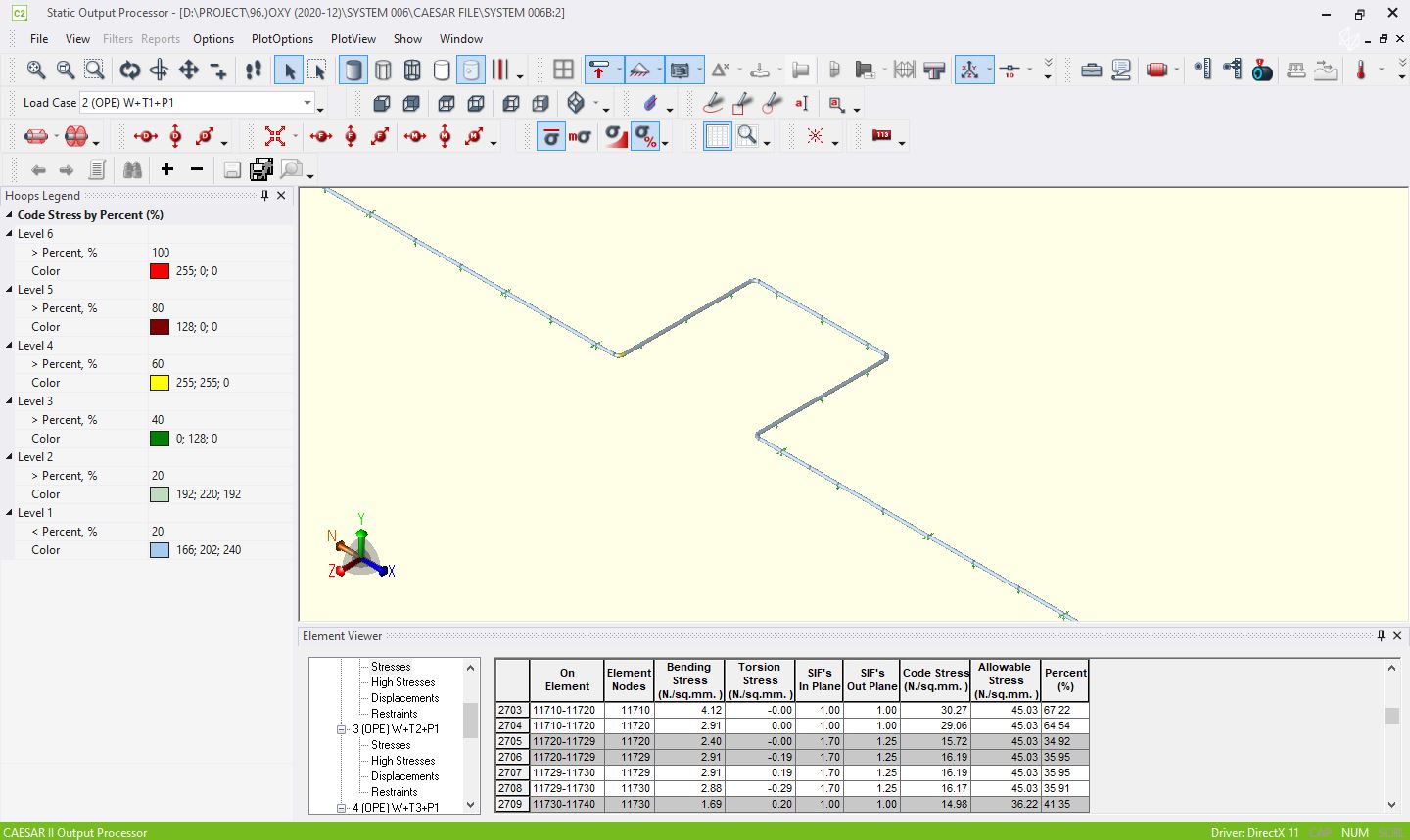Click the walk-through footprints icon
The height and width of the screenshot is (840, 1410).
coord(254,70)
